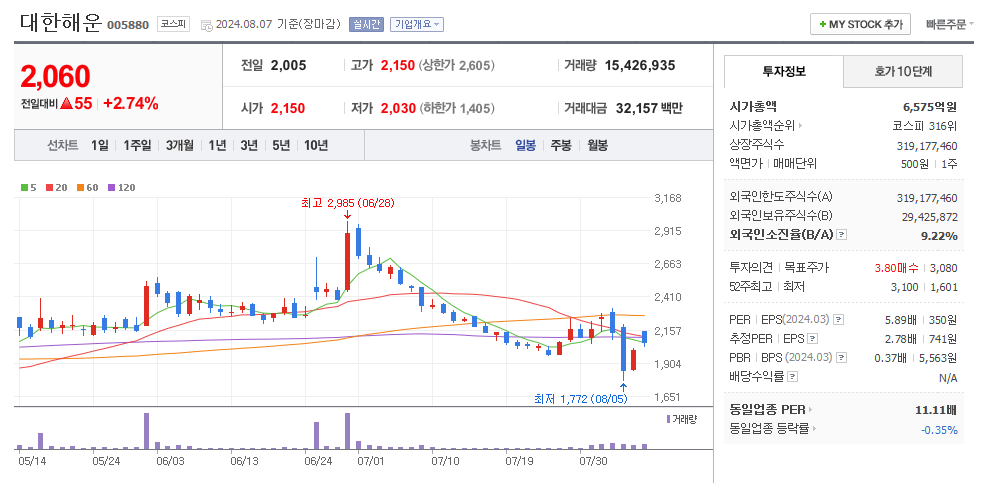Select the 일봉 candle chart
Image resolution: width=985 pixels, height=483 pixels.
(x=526, y=146)
